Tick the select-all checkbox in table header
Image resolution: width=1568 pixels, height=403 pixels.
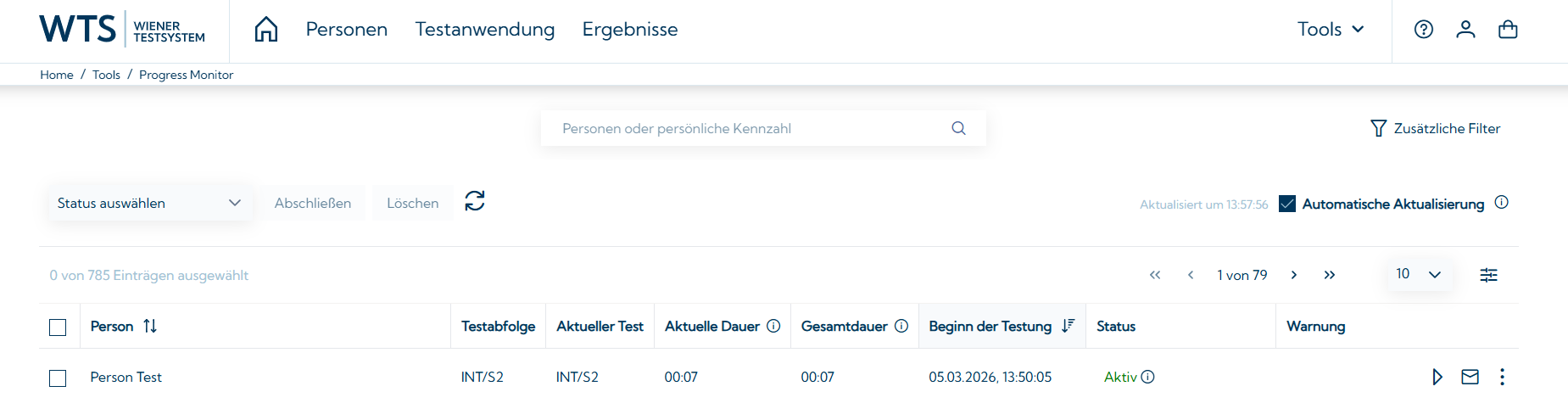coord(58,327)
